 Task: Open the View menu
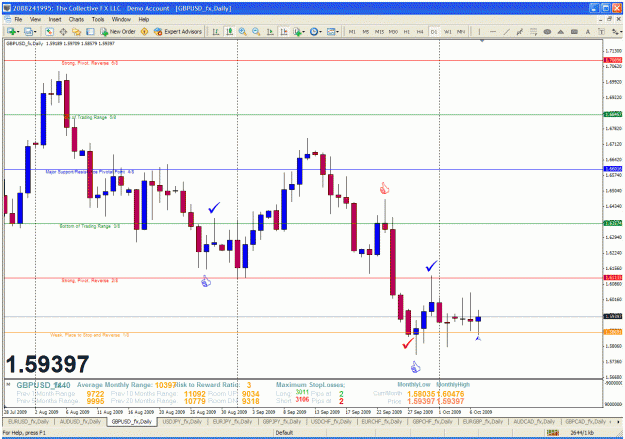pos(35,19)
